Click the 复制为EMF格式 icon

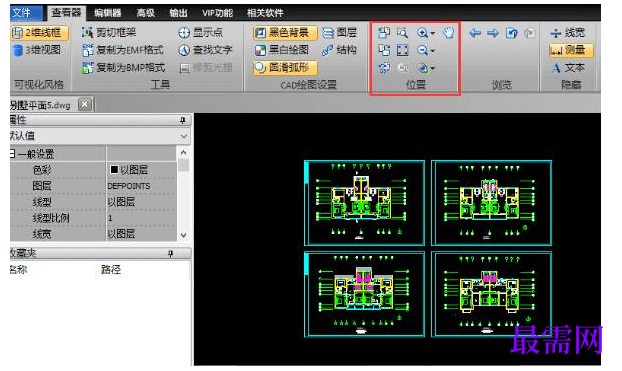pos(87,50)
